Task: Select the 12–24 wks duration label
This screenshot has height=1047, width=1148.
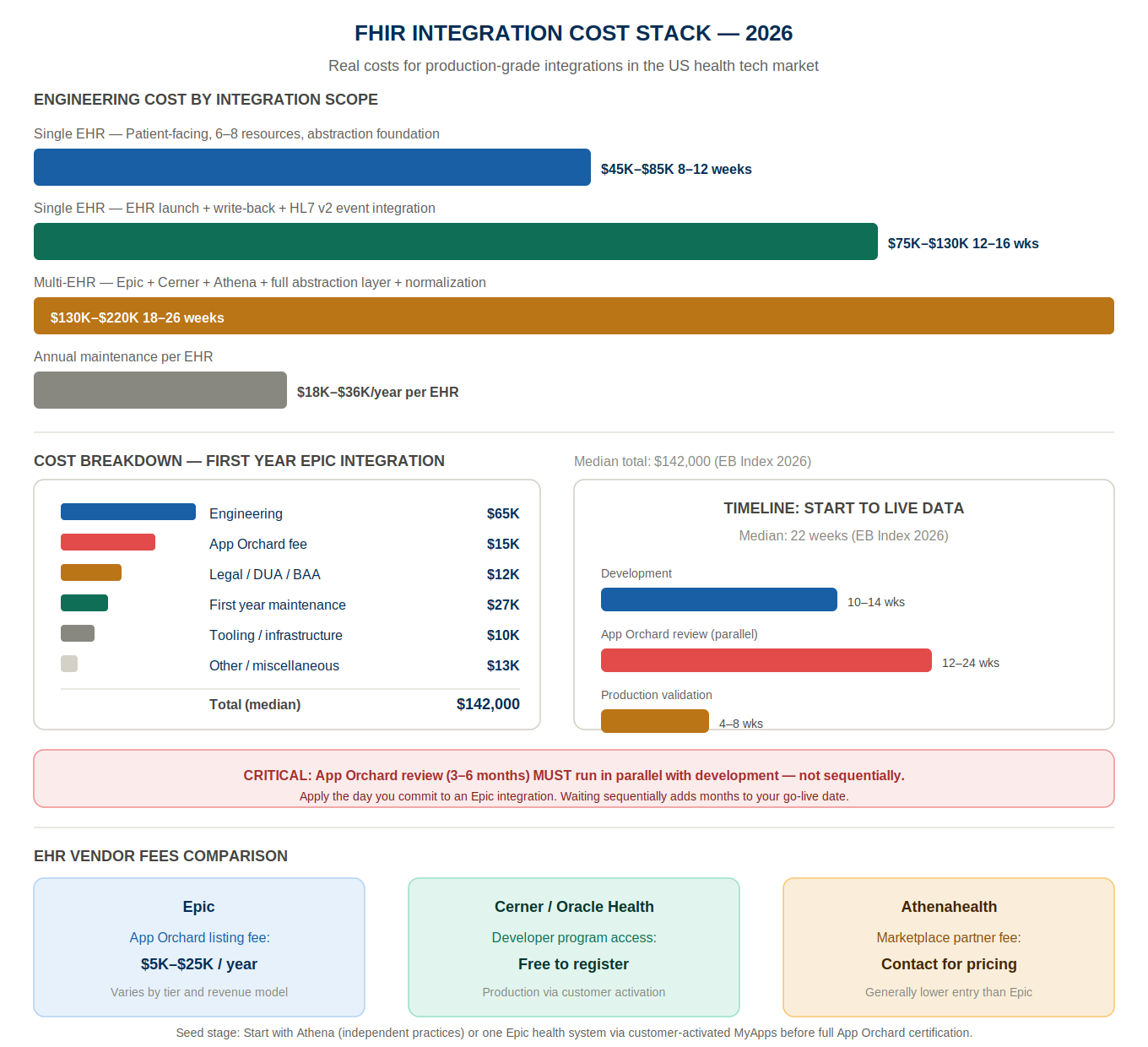Action: 971,663
